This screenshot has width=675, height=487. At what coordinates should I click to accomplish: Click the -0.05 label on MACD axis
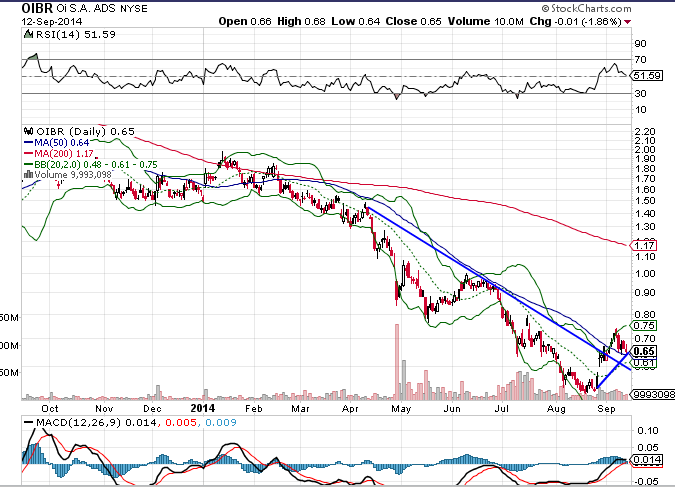click(x=646, y=481)
